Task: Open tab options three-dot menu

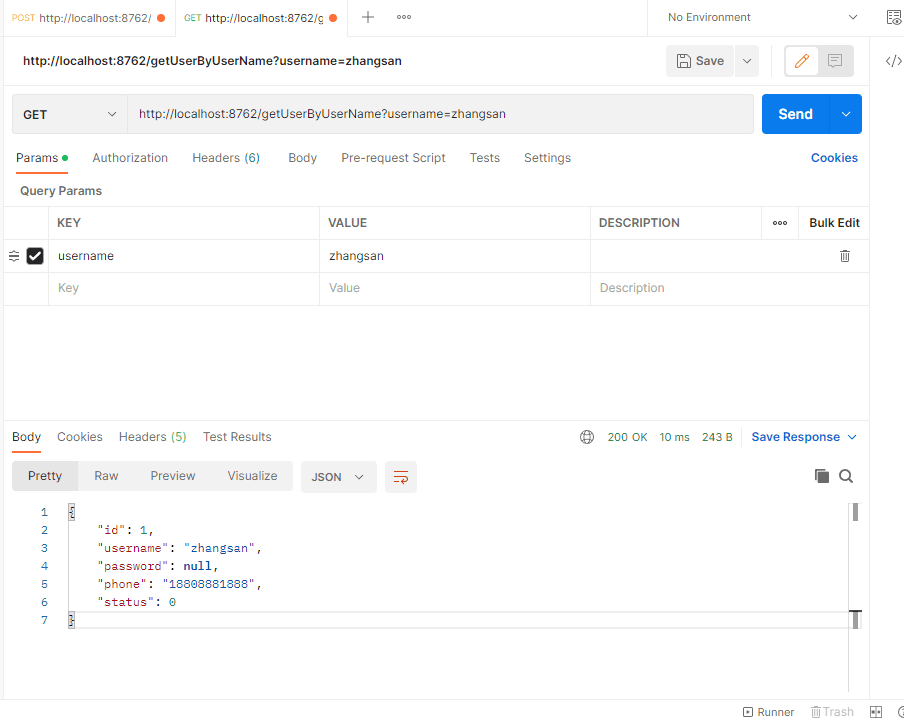Action: (x=404, y=17)
